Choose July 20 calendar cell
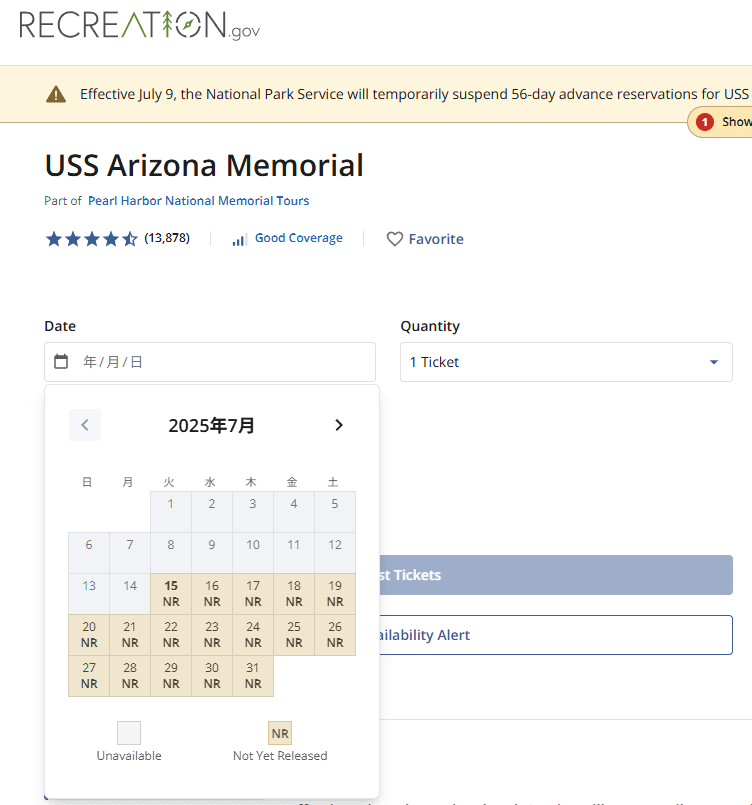Viewport: 752px width, 805px height. pos(89,635)
